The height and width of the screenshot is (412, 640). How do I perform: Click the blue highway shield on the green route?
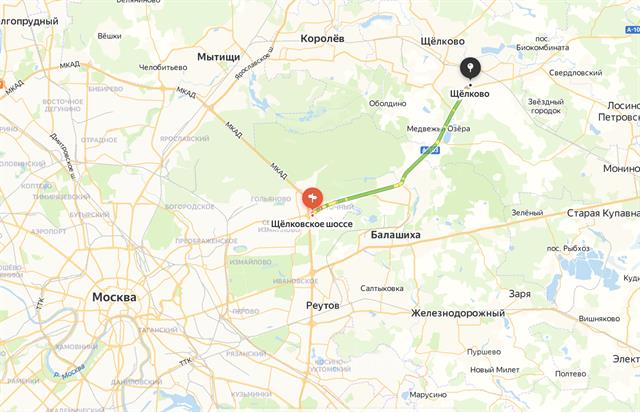(x=430, y=151)
